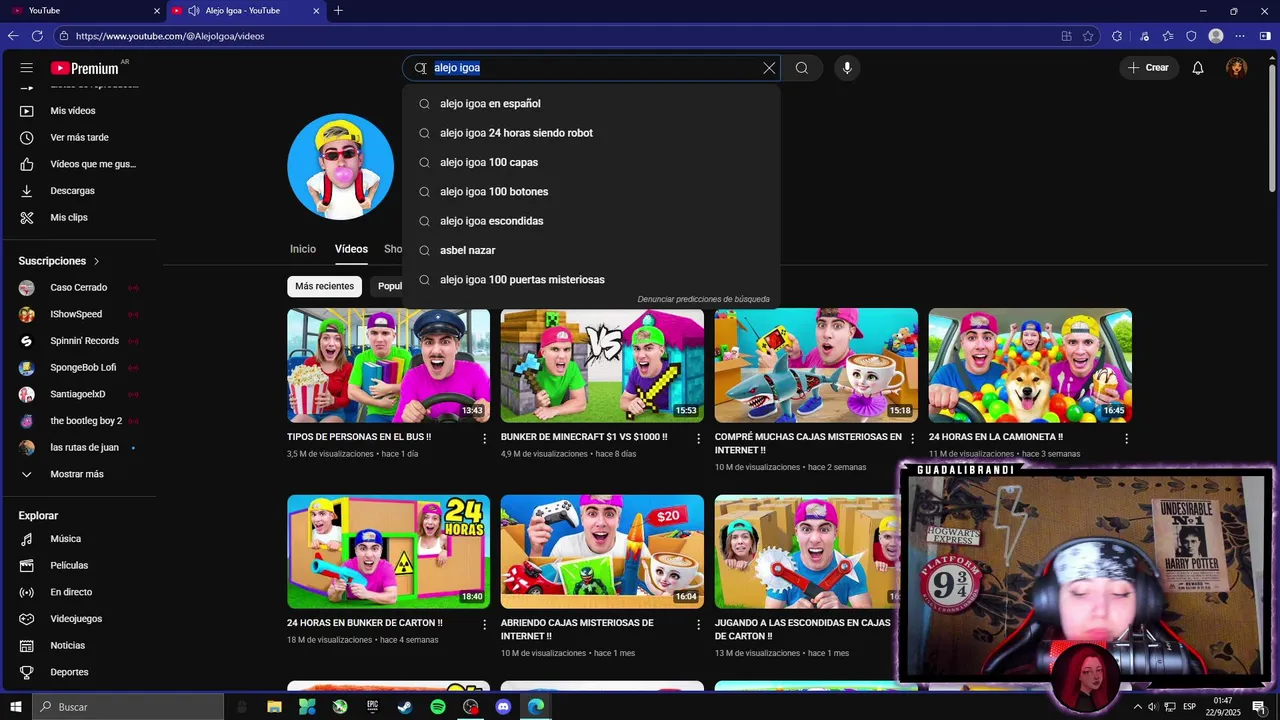
Task: Open Caso Cerrado subscription
Action: point(78,288)
